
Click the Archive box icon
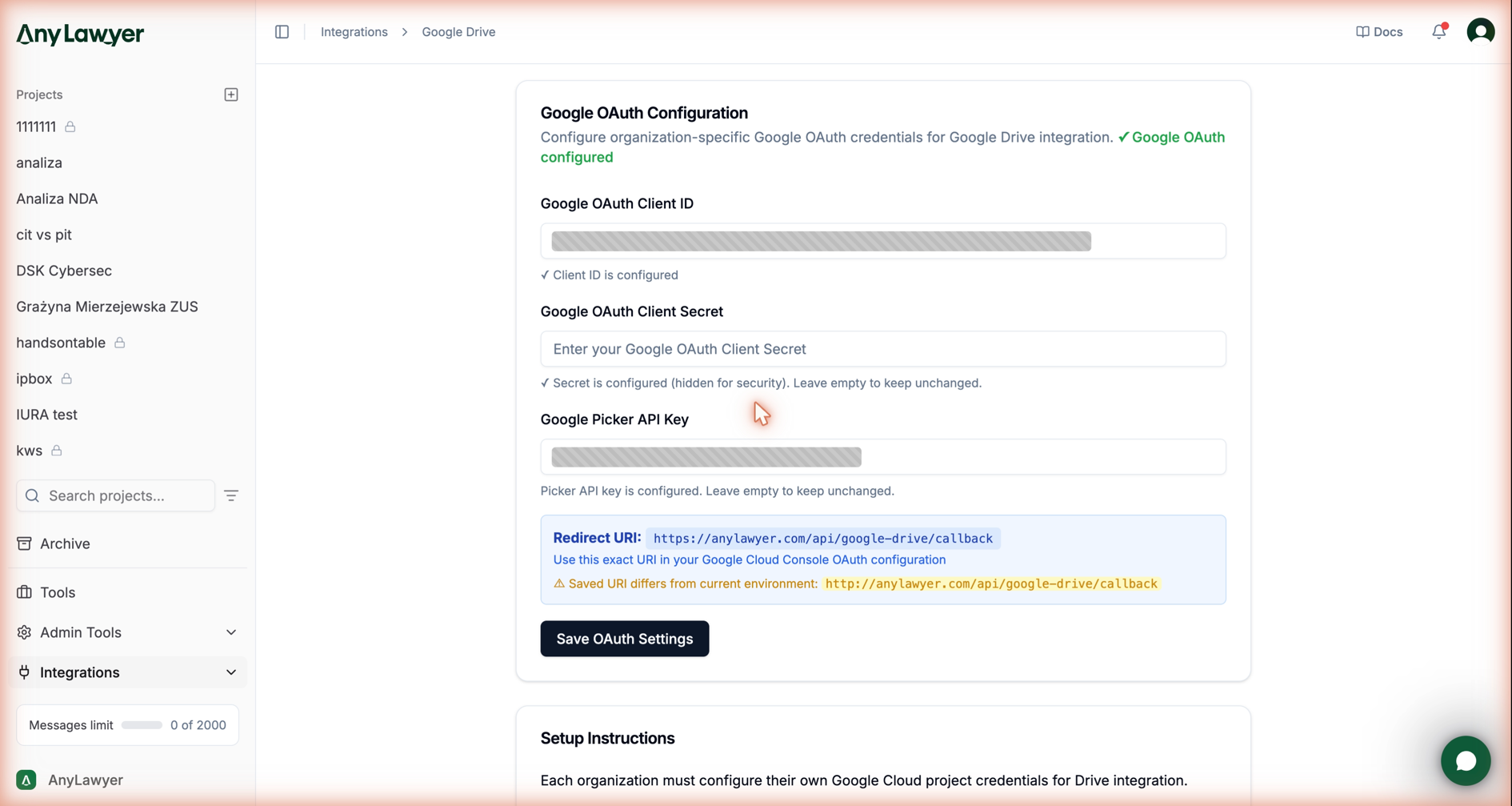tap(24, 543)
